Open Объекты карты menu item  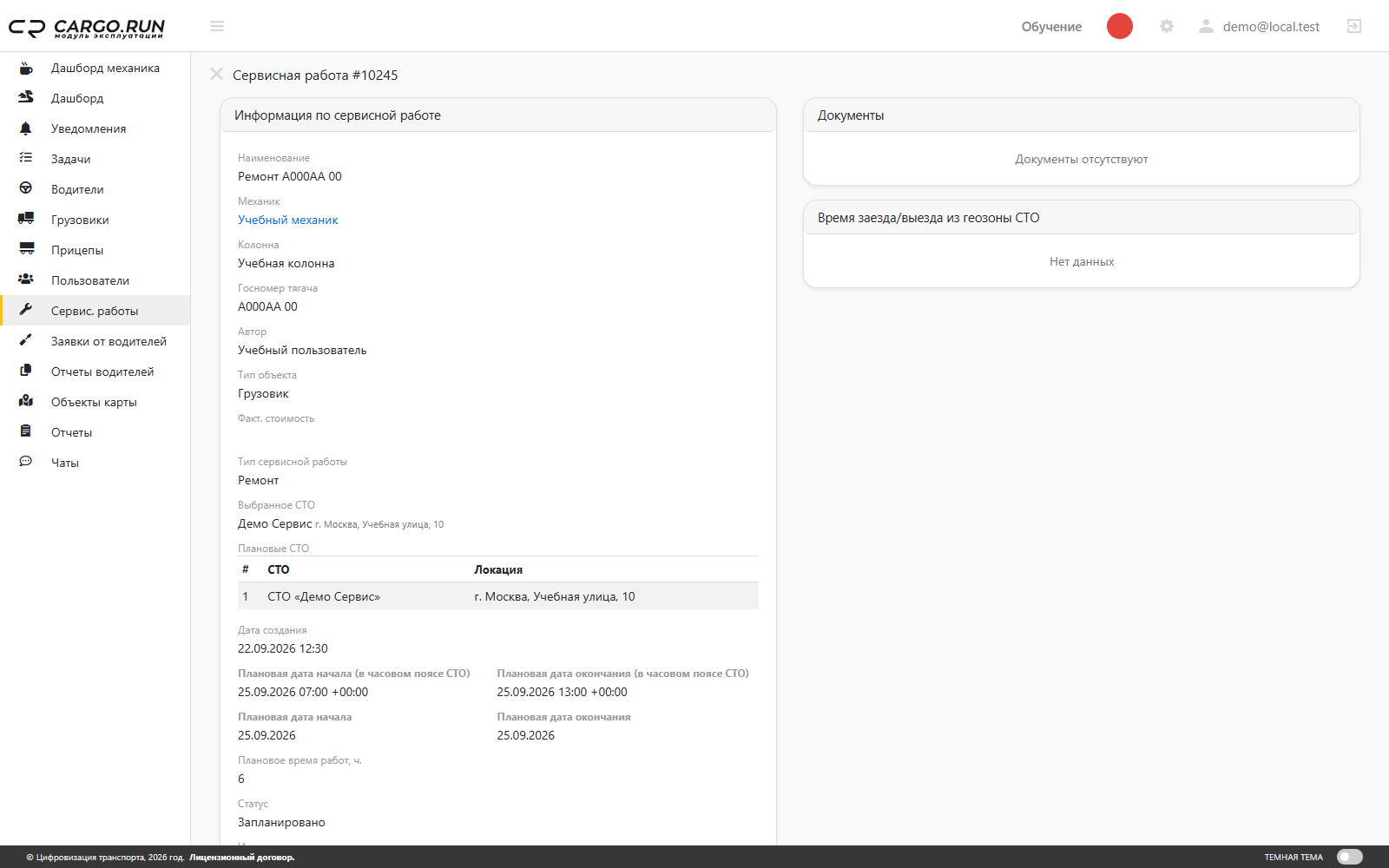click(x=95, y=402)
